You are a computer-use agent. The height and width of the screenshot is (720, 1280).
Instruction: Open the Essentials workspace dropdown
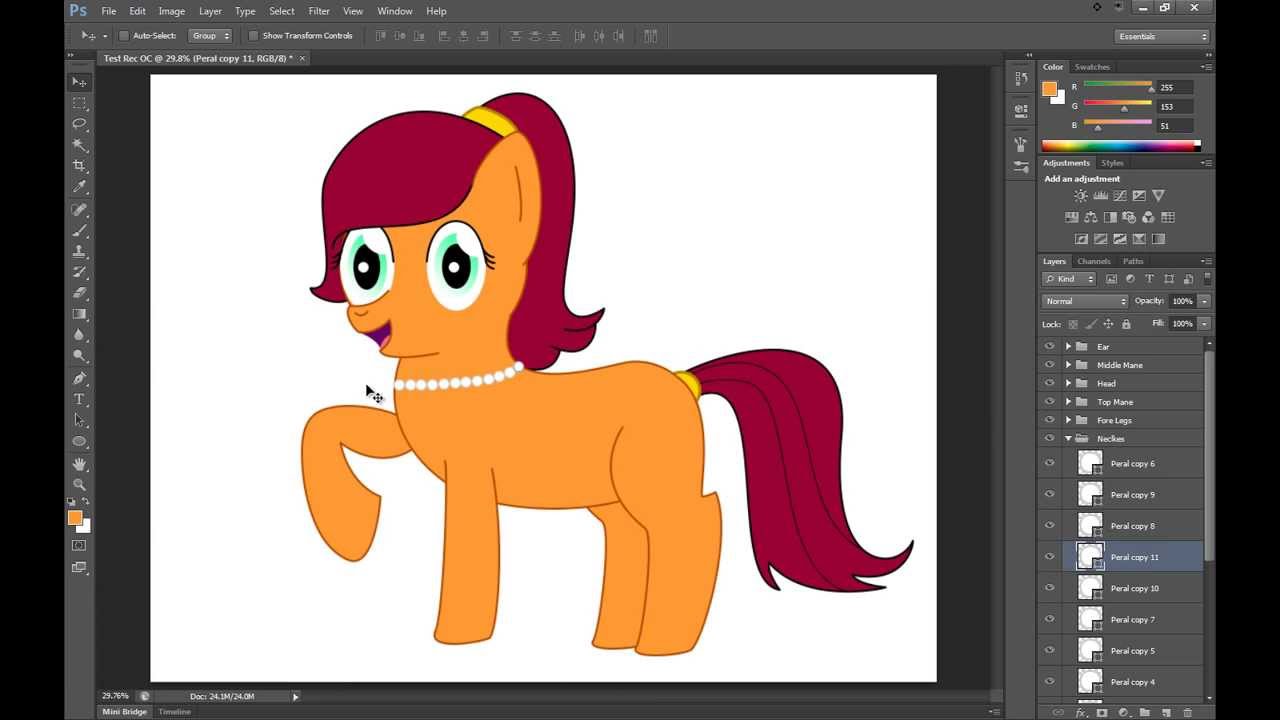click(1163, 36)
